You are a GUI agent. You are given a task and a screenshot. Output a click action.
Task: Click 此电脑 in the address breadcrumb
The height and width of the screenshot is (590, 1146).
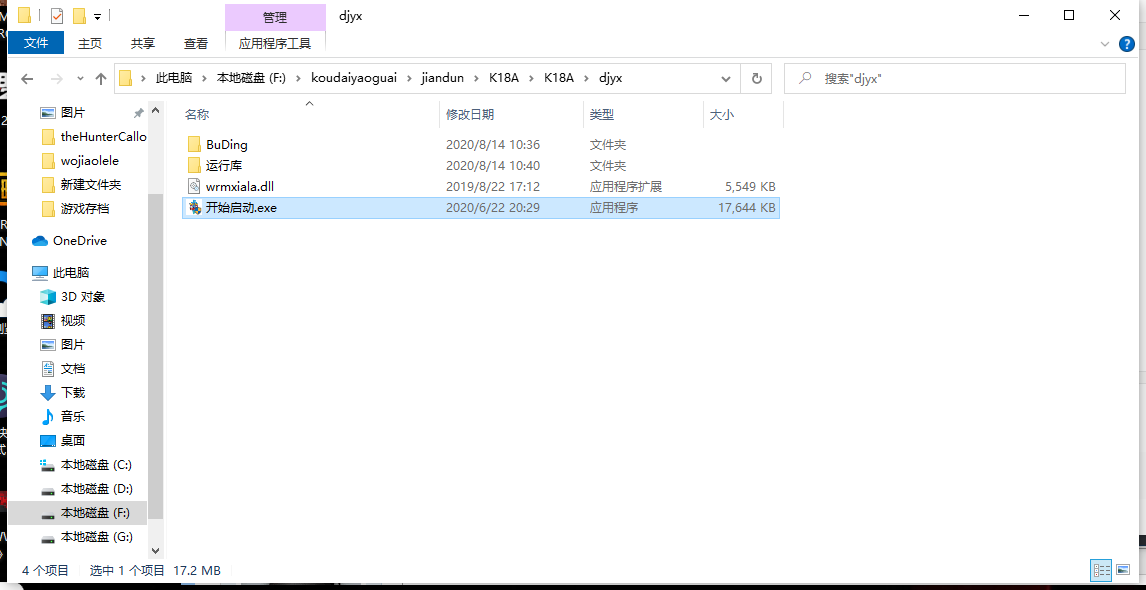tap(174, 78)
